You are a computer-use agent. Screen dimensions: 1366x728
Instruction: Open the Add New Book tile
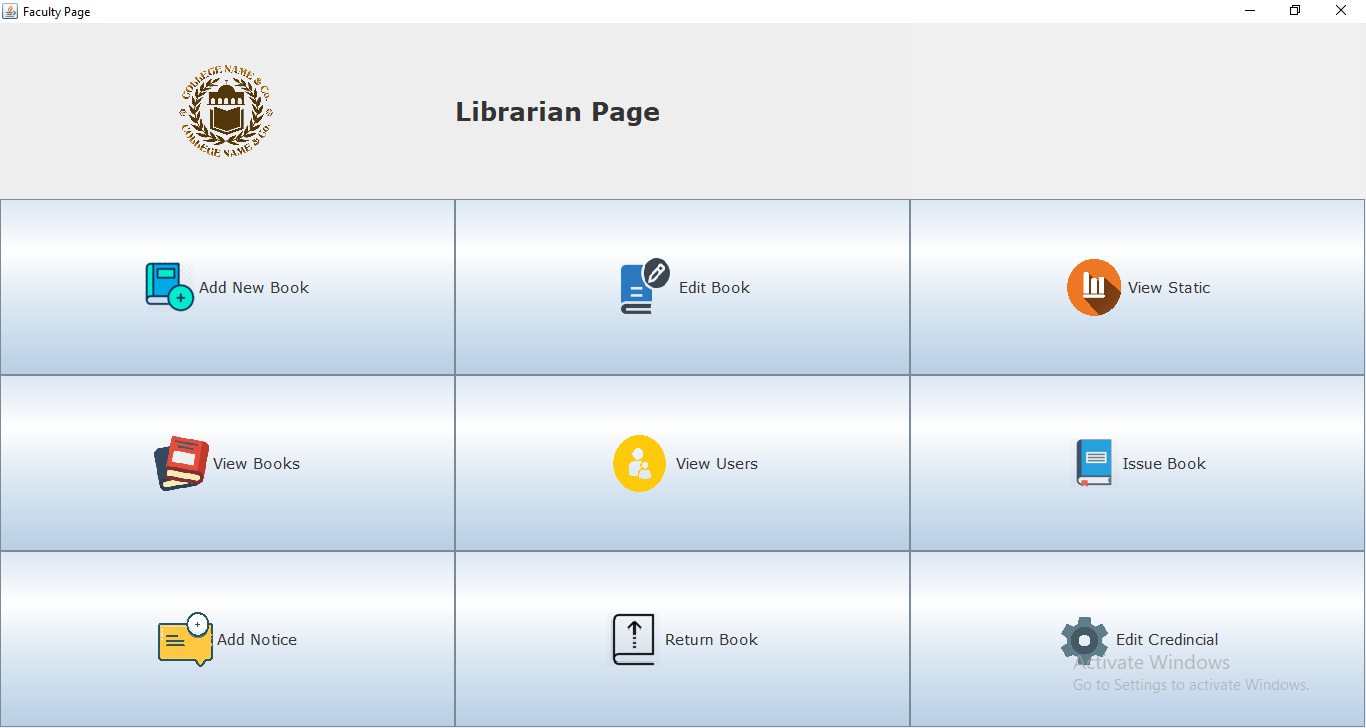(227, 287)
